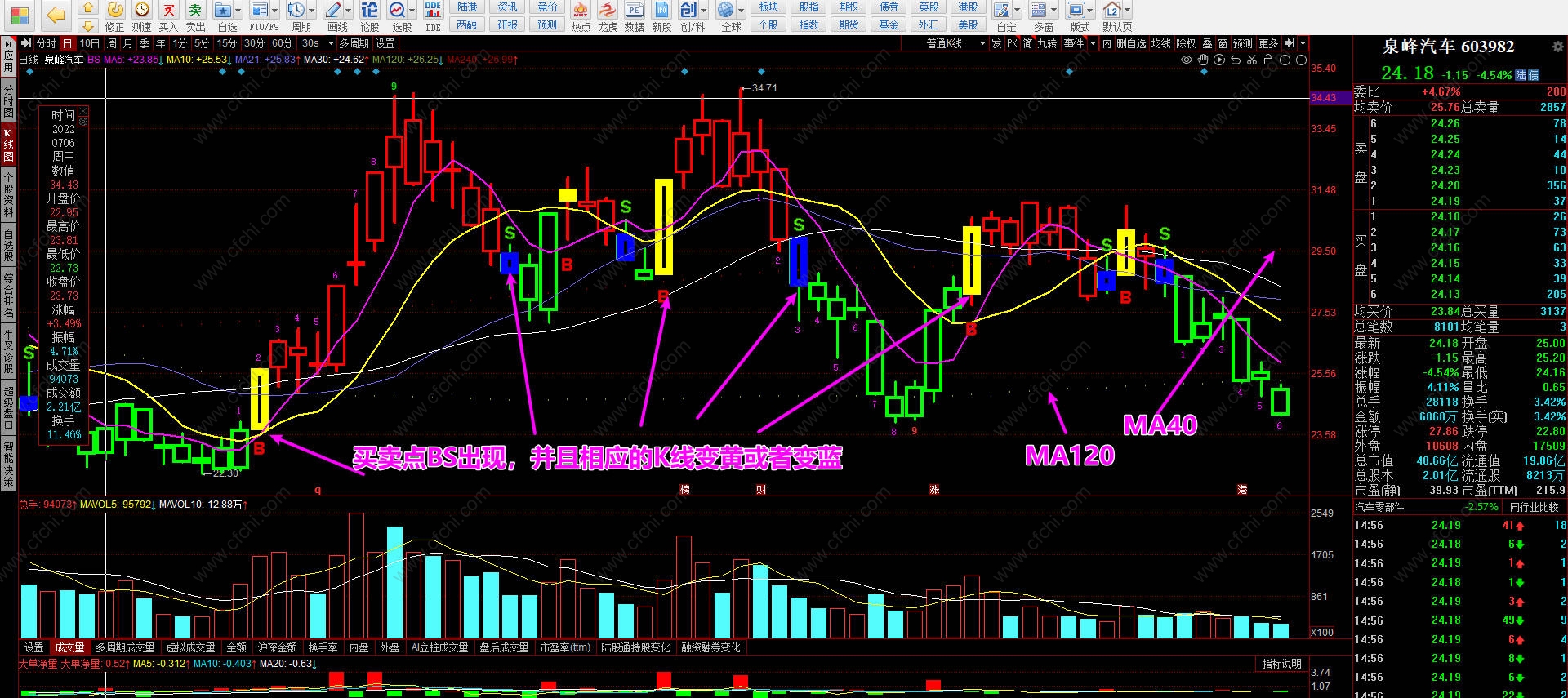Viewport: 1568px width, 698px height.
Task: Open stock panel settings gear icon
Action: point(1557,47)
